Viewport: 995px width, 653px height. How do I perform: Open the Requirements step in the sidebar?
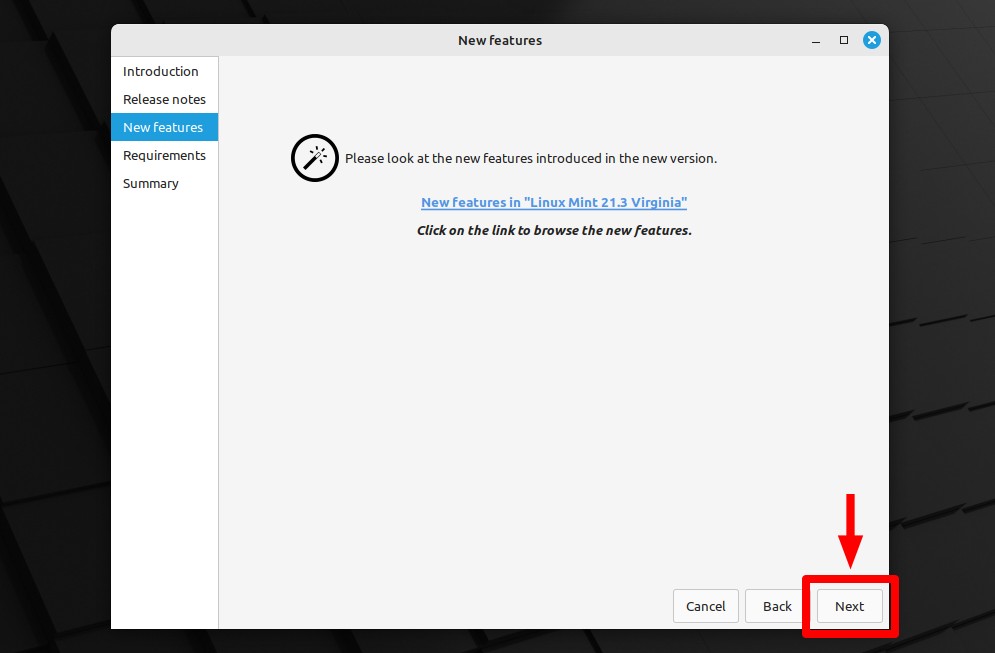[164, 155]
